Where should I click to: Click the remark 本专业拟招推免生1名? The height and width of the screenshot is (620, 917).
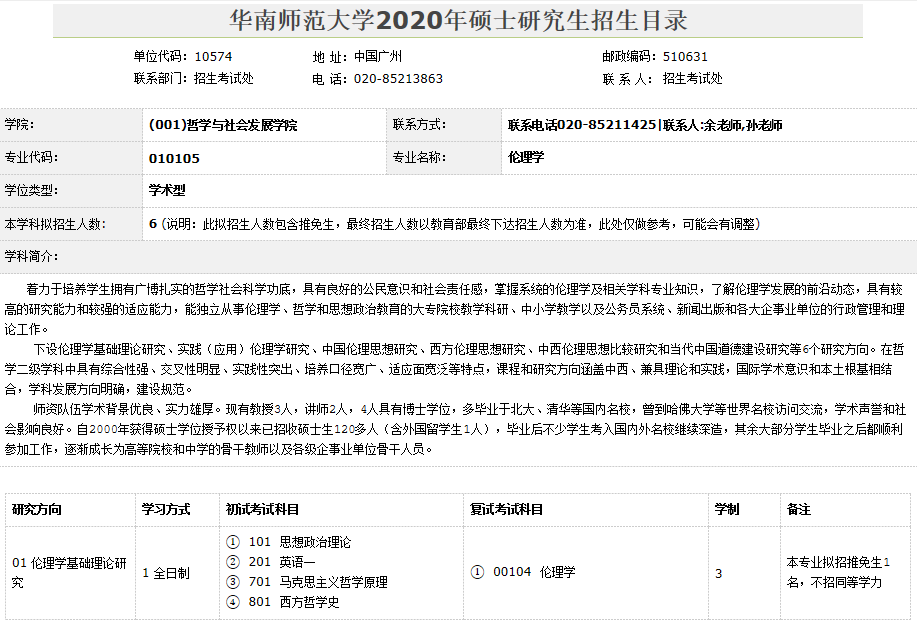tap(838, 572)
